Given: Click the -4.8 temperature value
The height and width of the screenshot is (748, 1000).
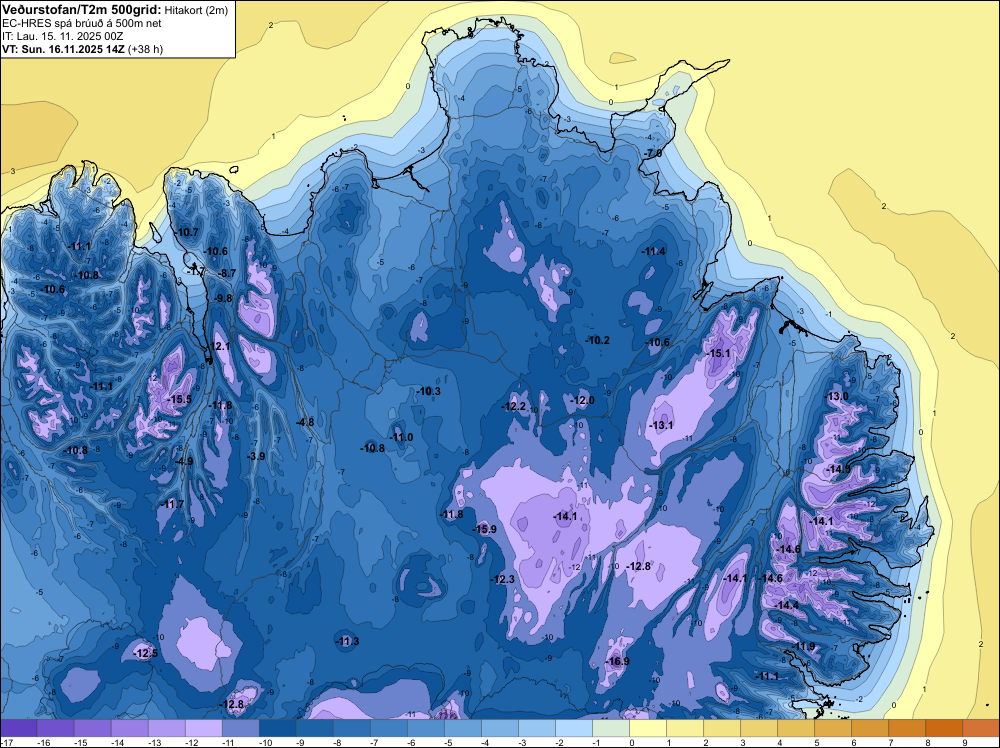Looking at the screenshot, I should click(305, 422).
